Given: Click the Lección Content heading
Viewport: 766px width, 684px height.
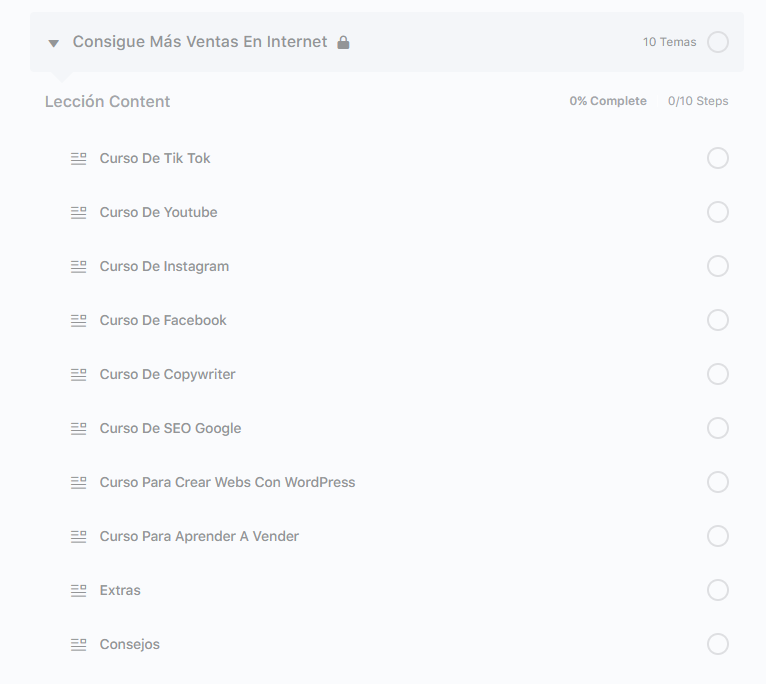Looking at the screenshot, I should (x=107, y=101).
